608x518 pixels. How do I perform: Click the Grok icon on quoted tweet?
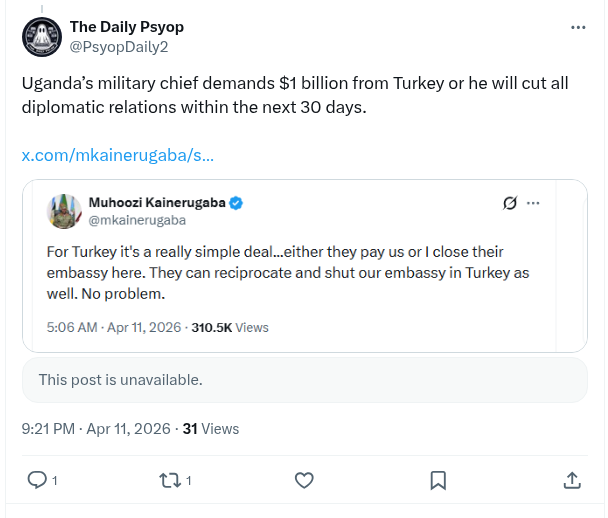509,203
